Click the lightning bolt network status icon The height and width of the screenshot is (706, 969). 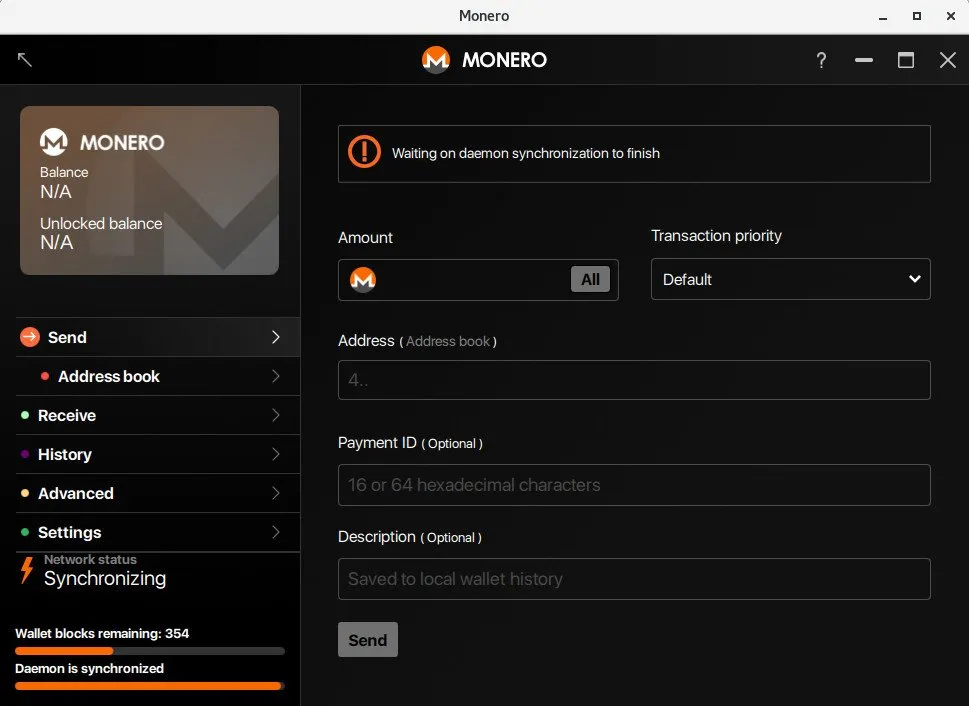(27, 570)
